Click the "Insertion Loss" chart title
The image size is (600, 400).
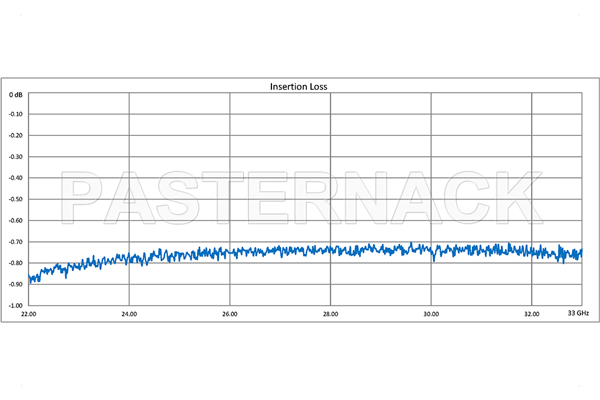[299, 86]
